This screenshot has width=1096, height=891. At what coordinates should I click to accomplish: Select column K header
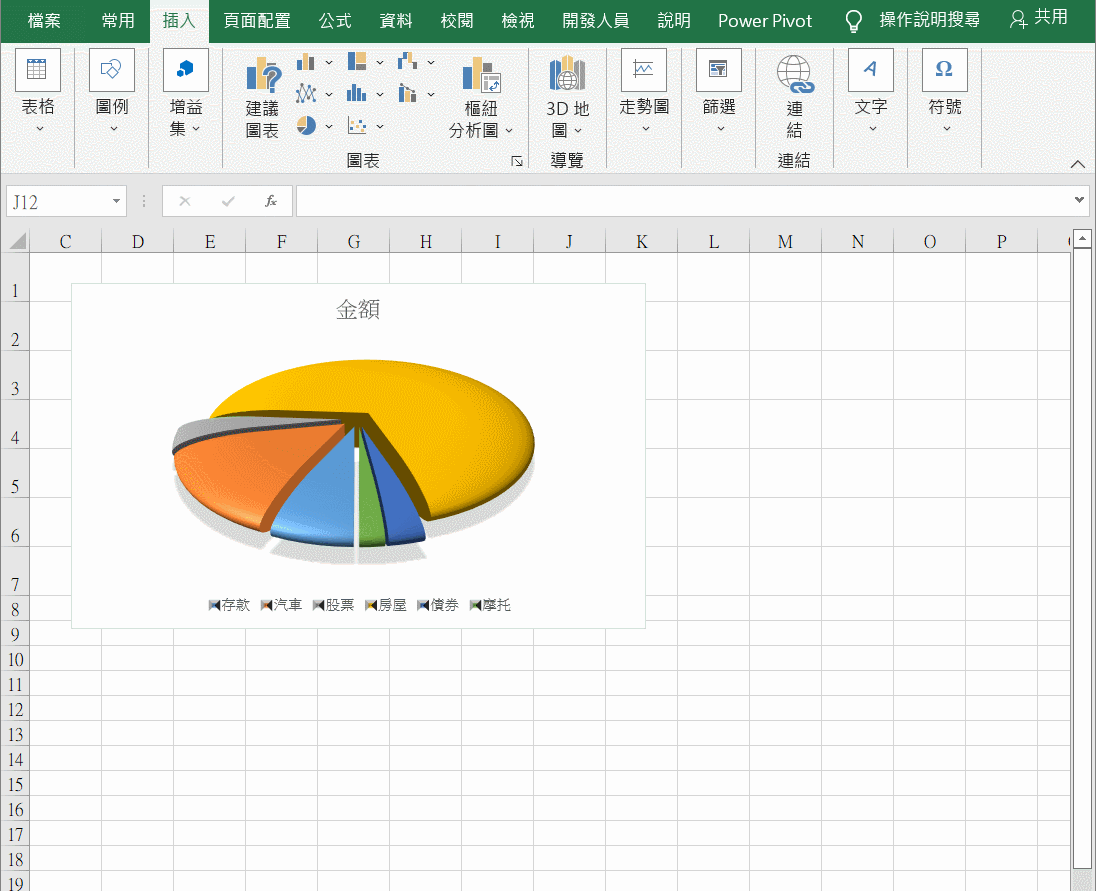click(641, 242)
